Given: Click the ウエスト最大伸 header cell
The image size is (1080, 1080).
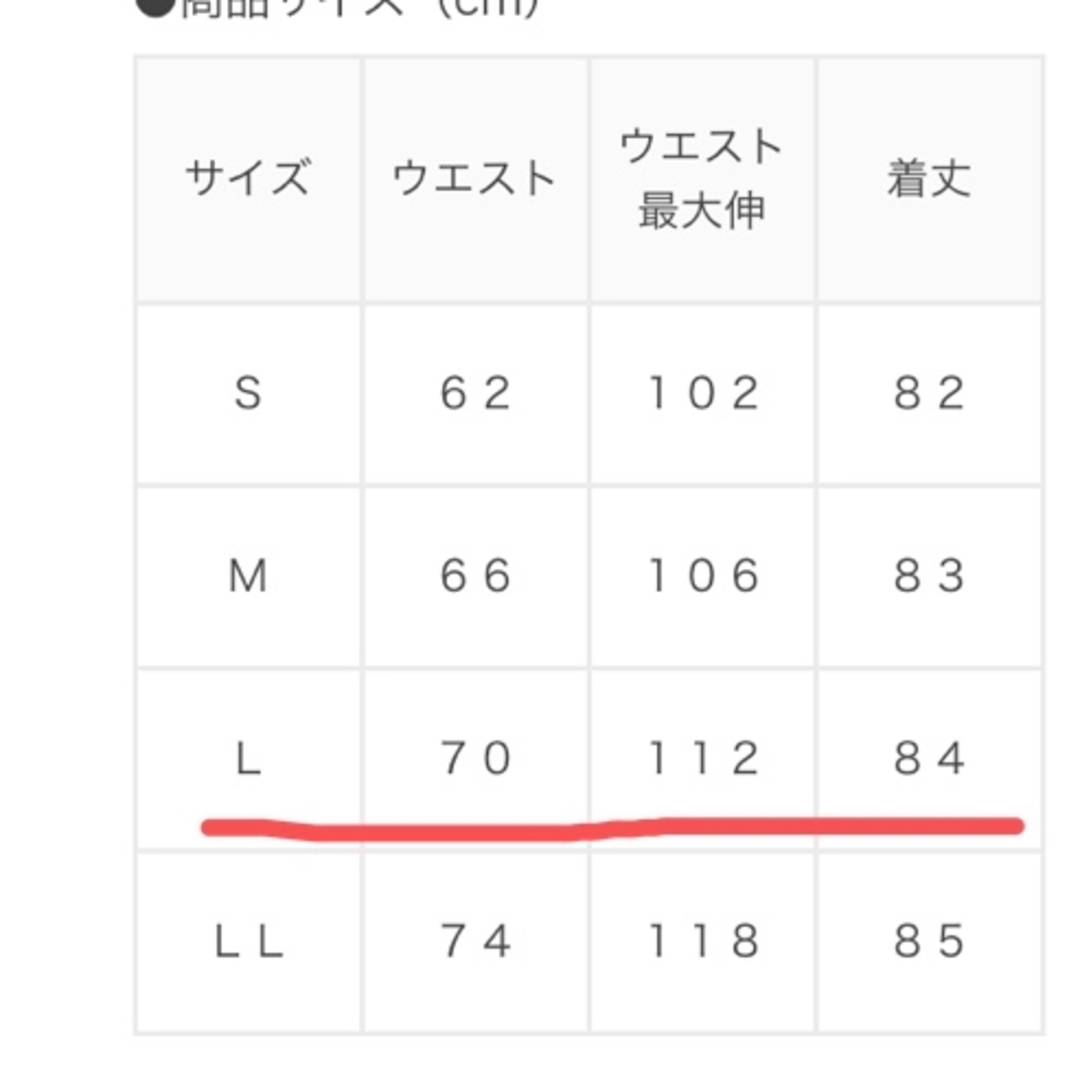Looking at the screenshot, I should tap(702, 179).
